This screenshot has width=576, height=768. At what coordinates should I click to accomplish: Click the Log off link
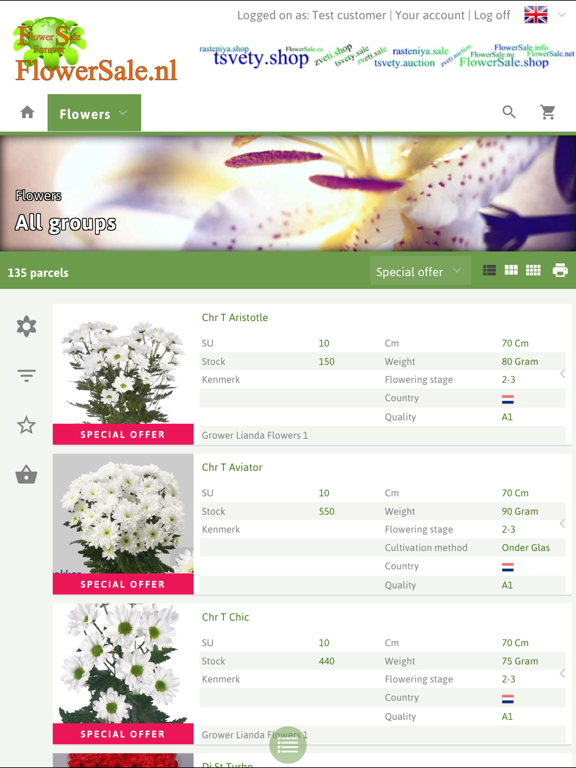click(492, 15)
